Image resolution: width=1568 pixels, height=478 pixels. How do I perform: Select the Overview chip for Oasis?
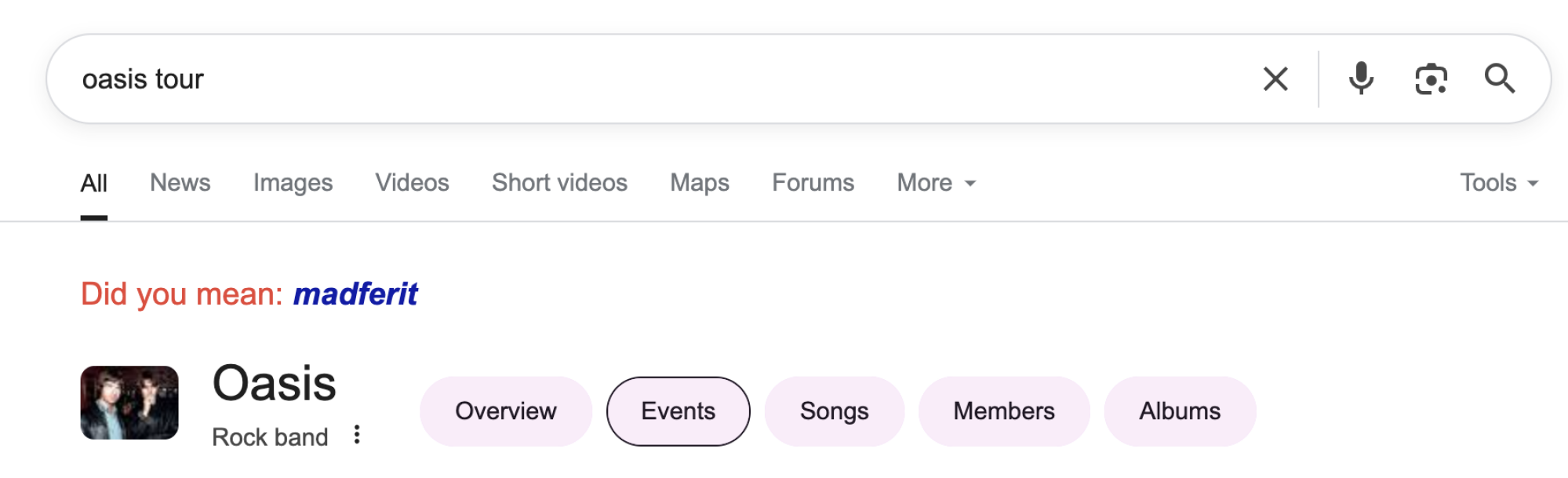[x=505, y=410]
